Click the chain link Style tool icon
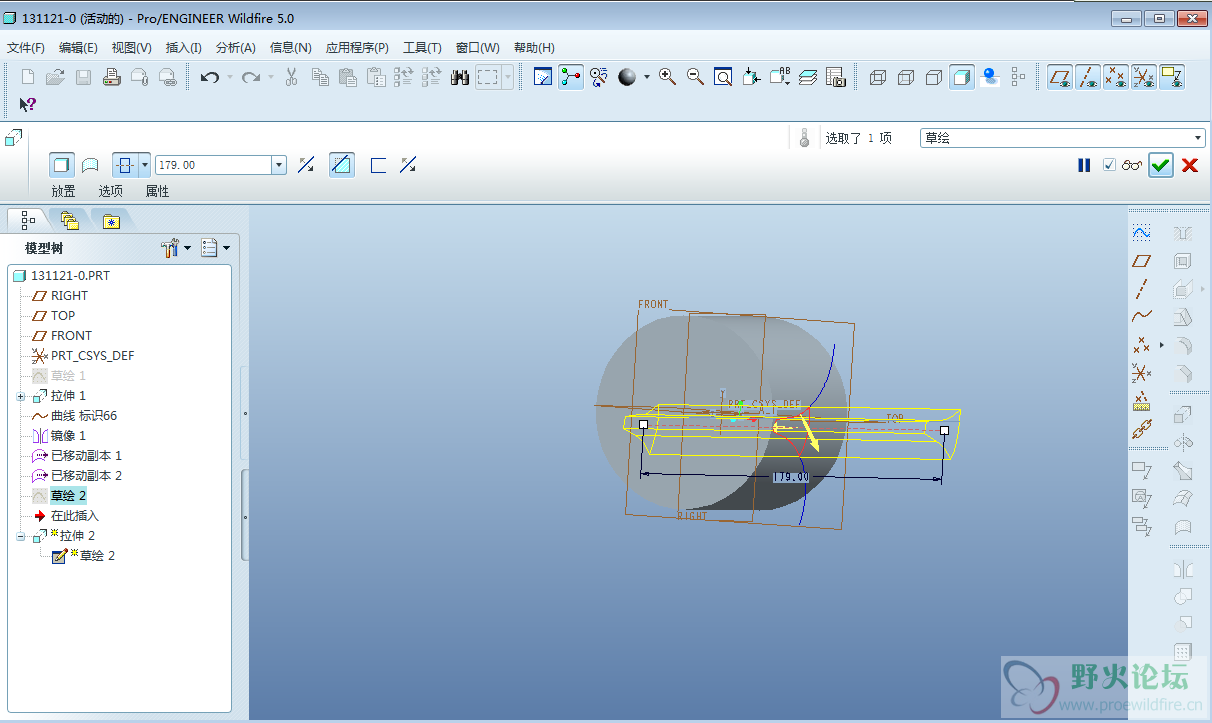The height and width of the screenshot is (723, 1212). coord(1141,430)
